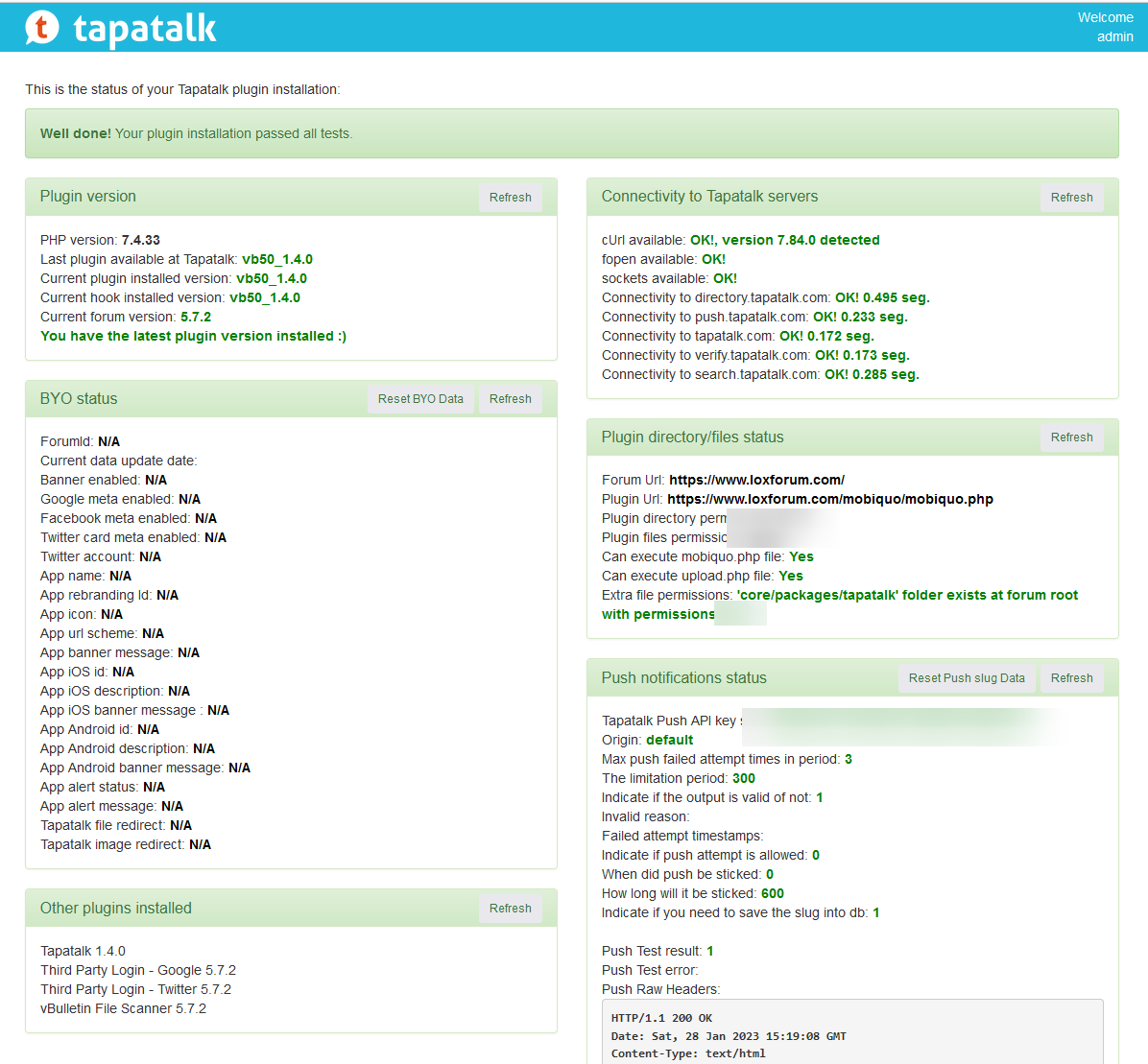
Task: Click the sockets available OK! line
Action: pos(669,278)
